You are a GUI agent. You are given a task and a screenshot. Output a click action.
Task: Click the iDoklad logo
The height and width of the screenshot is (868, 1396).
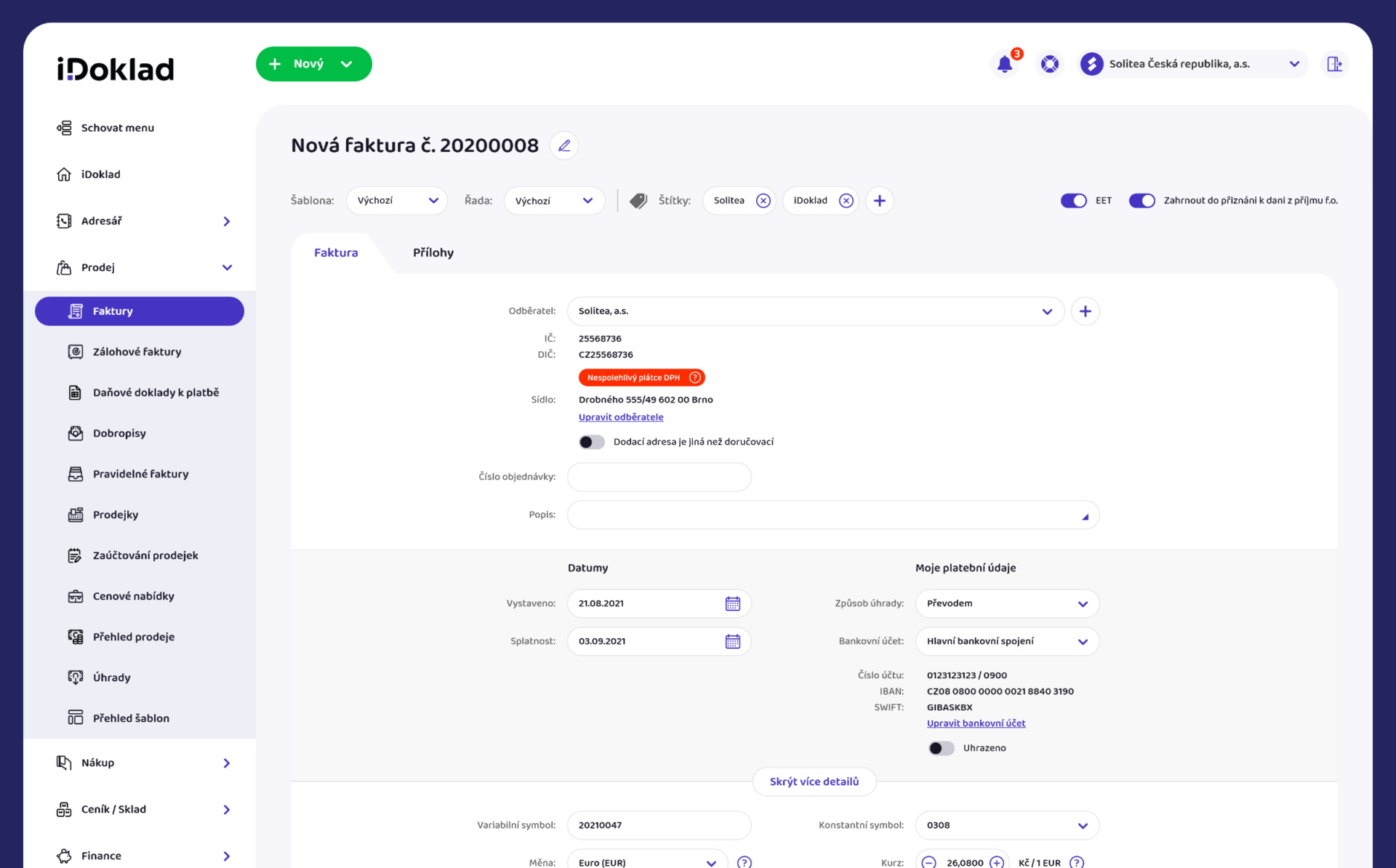pos(116,69)
